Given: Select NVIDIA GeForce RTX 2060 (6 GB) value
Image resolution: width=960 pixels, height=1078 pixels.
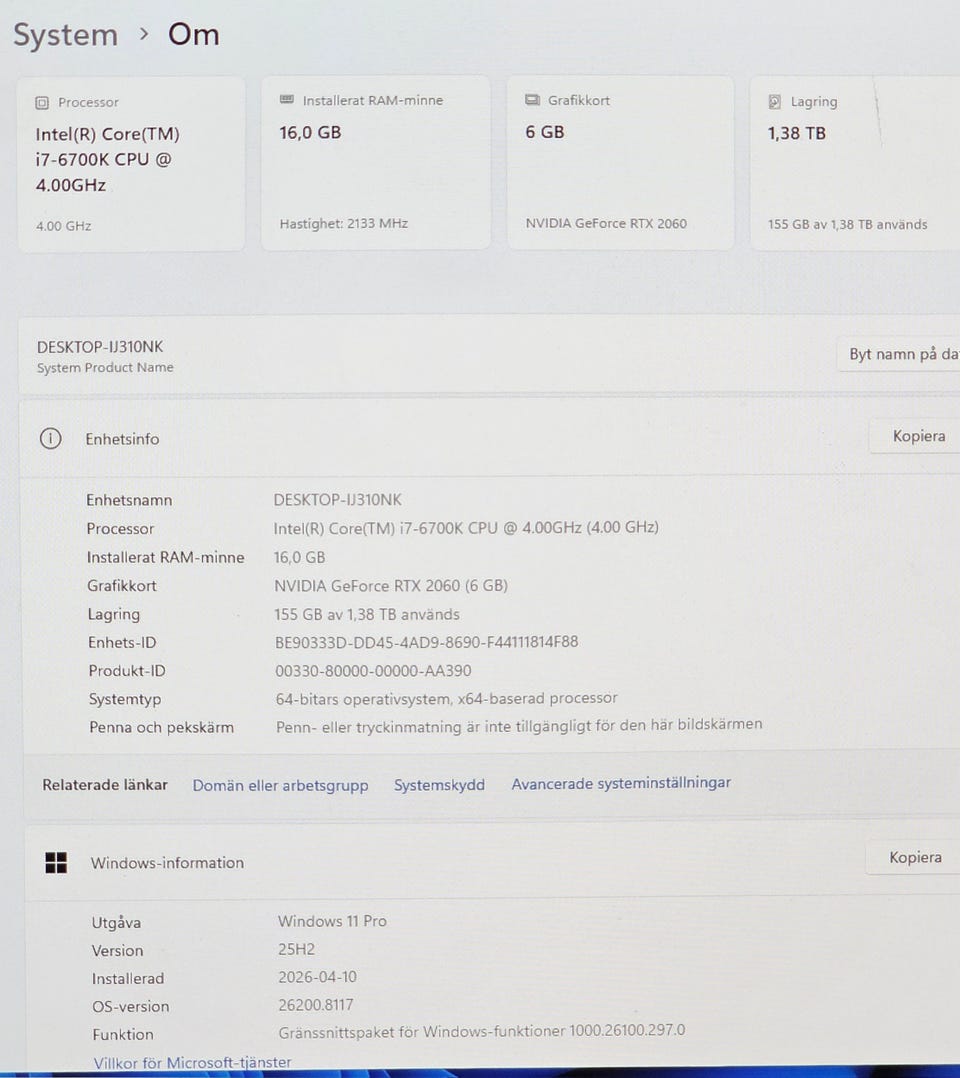Looking at the screenshot, I should point(391,586).
